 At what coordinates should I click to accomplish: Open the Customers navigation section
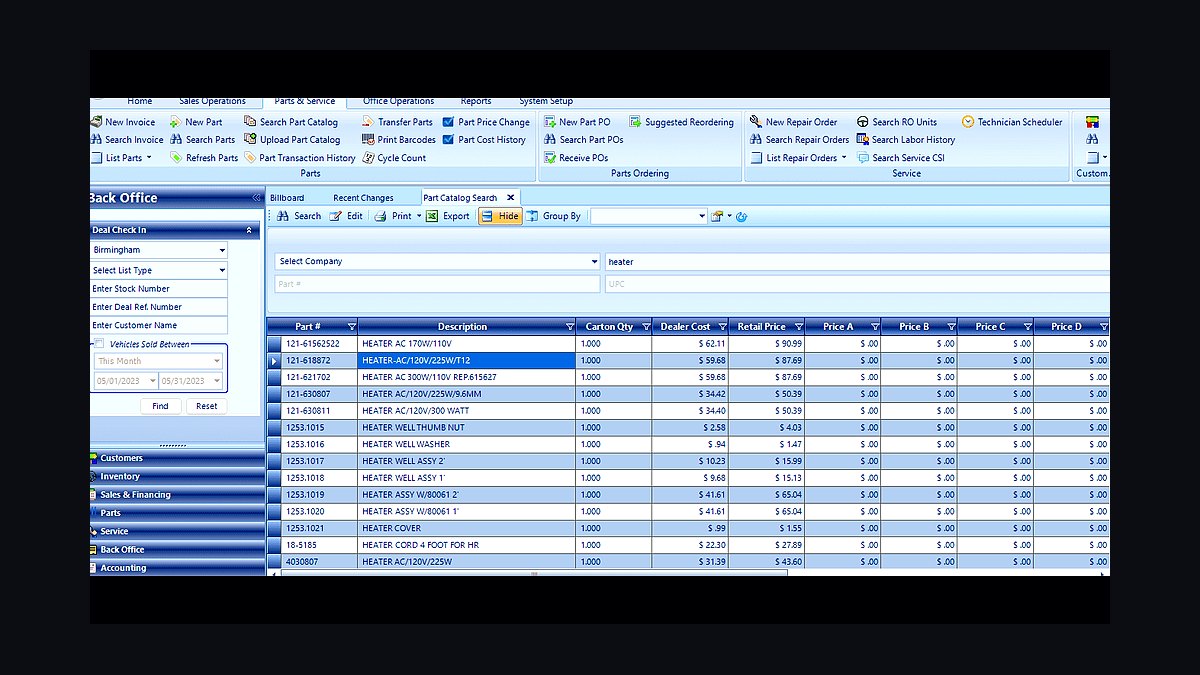pyautogui.click(x=176, y=458)
